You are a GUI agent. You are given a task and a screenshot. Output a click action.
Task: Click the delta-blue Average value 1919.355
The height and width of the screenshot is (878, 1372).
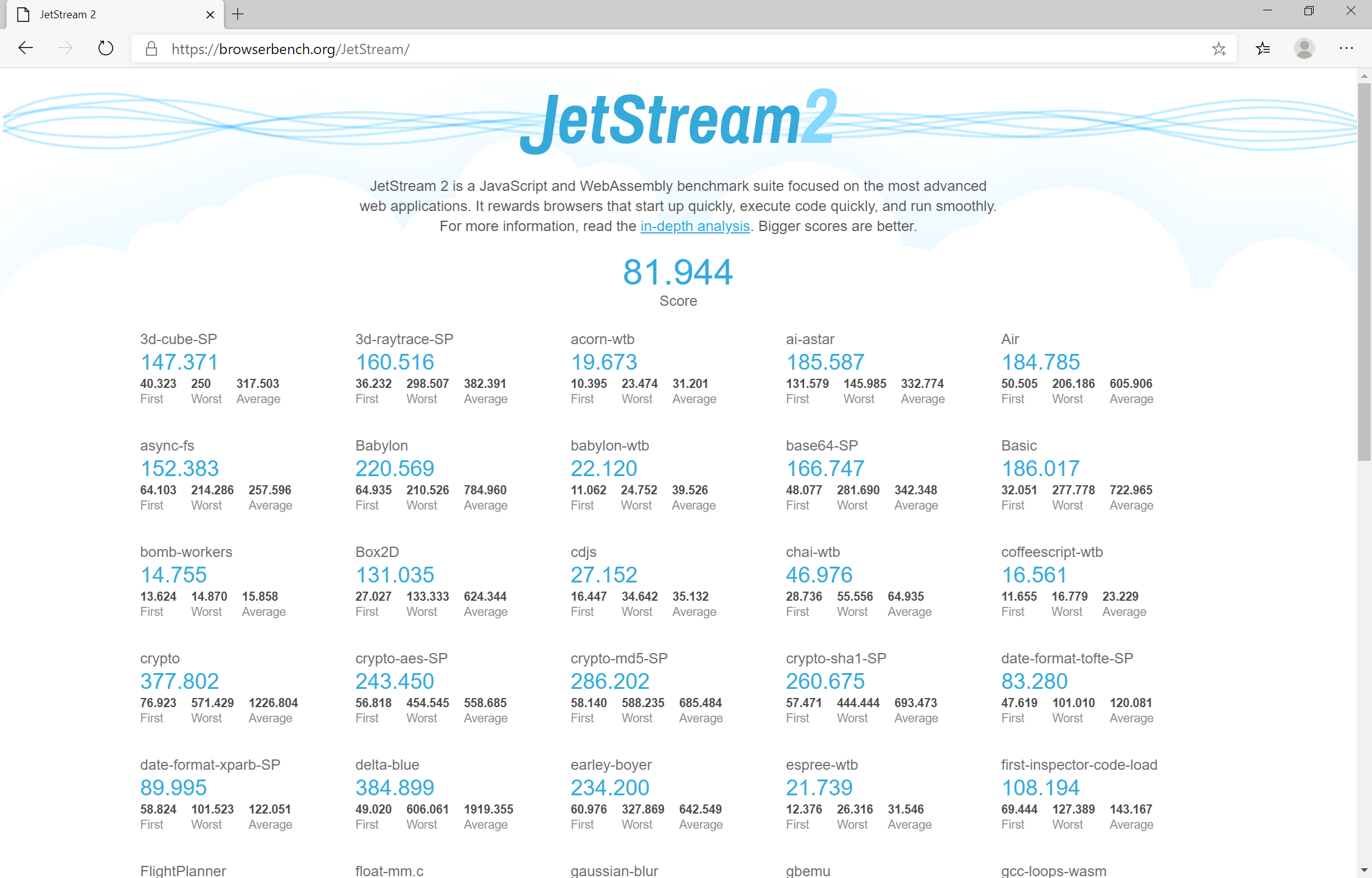(x=488, y=809)
